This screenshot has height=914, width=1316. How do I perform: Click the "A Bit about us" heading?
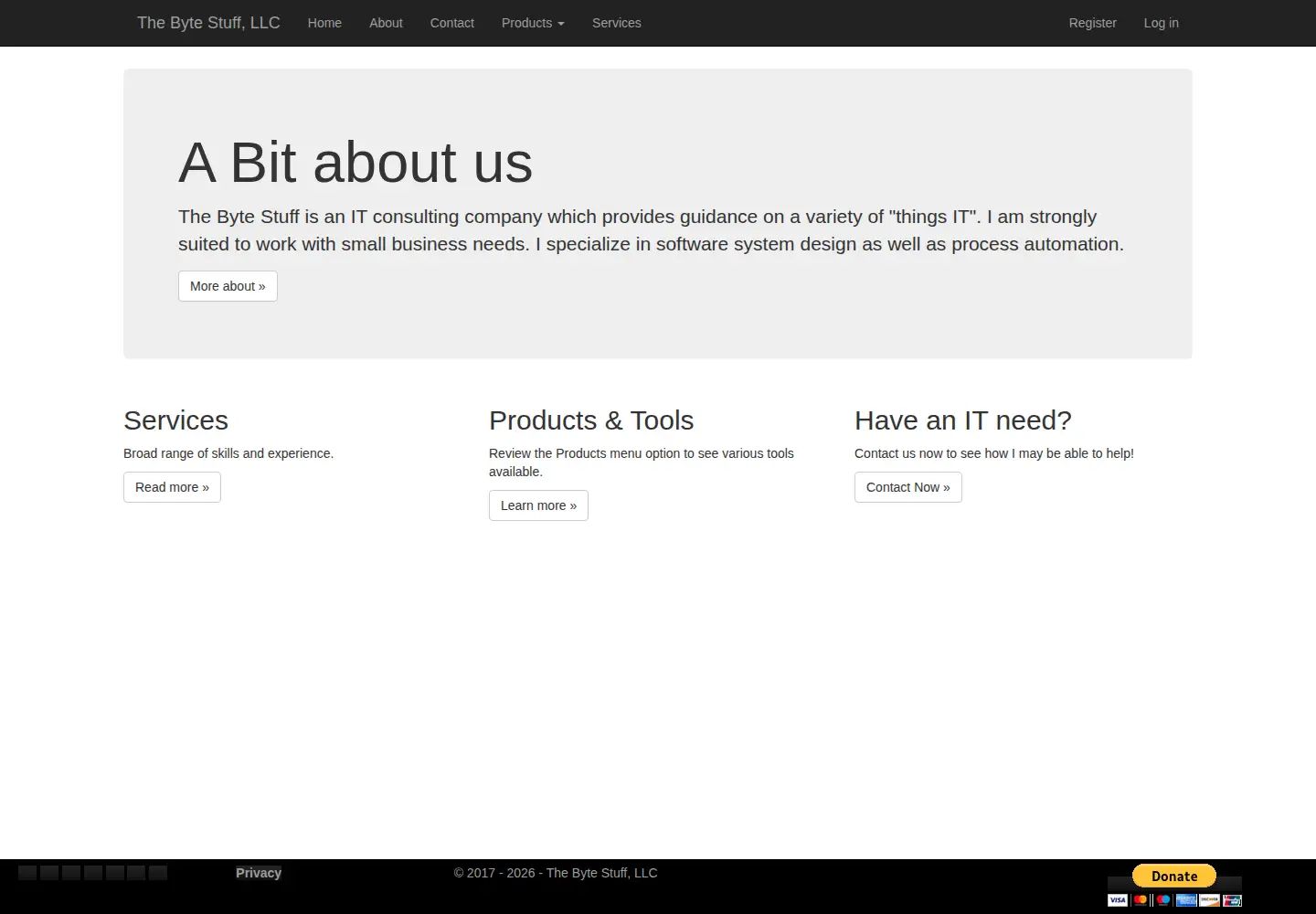coord(356,162)
